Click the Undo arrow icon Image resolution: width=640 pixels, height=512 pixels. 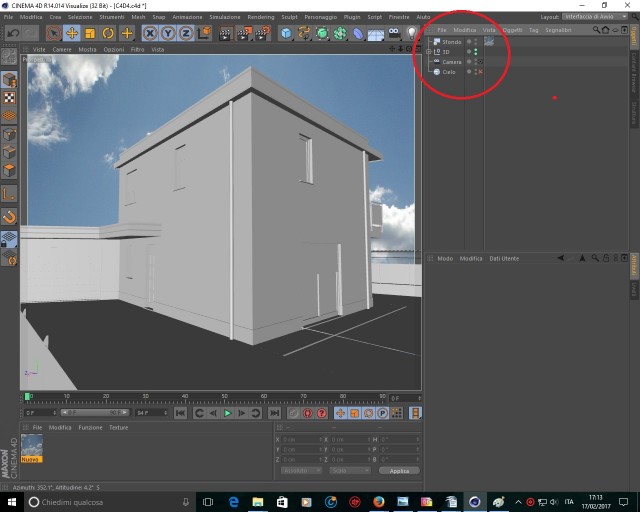pyautogui.click(x=13, y=33)
